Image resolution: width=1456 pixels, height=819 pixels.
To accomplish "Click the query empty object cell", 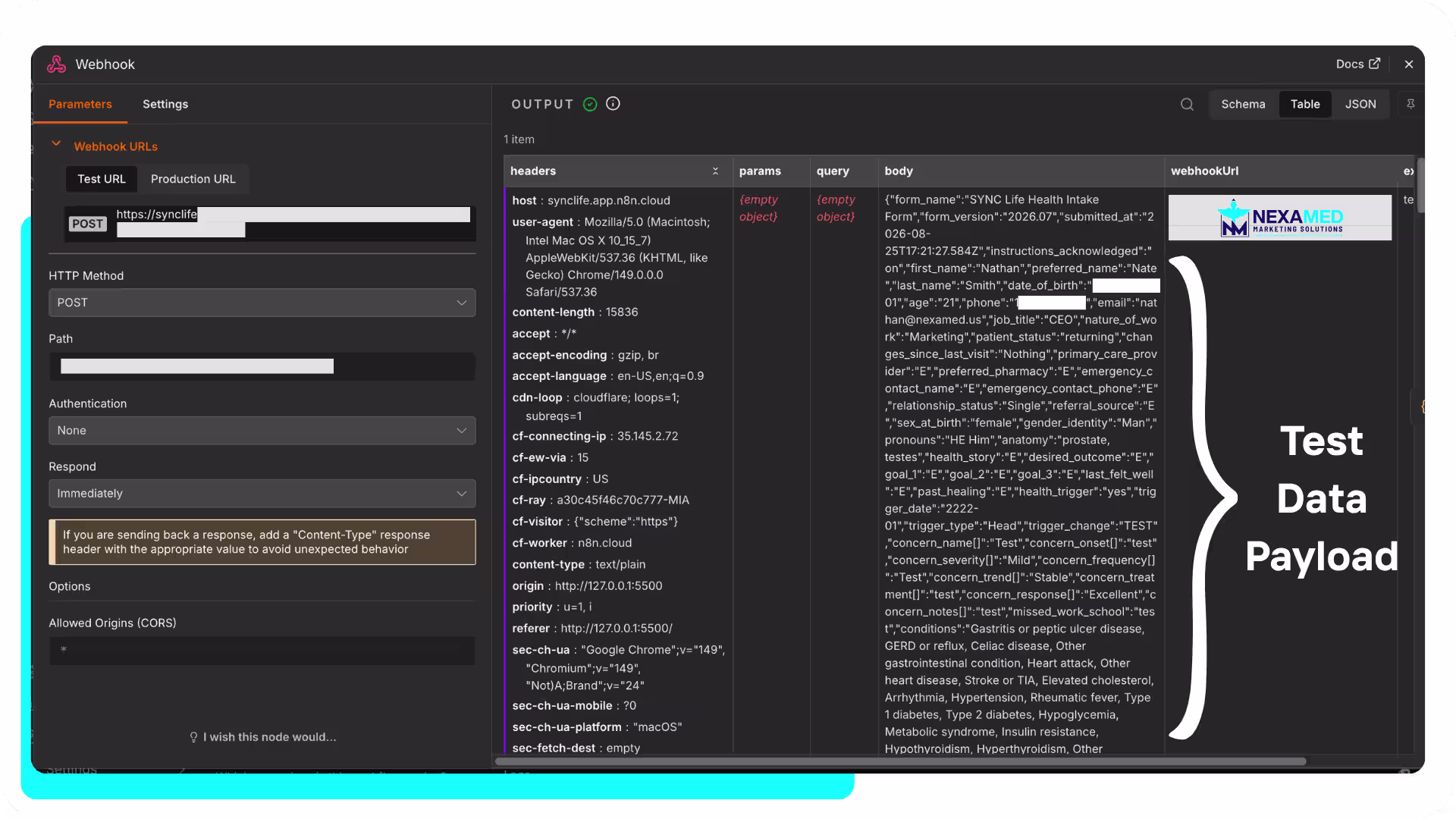I will [x=836, y=209].
